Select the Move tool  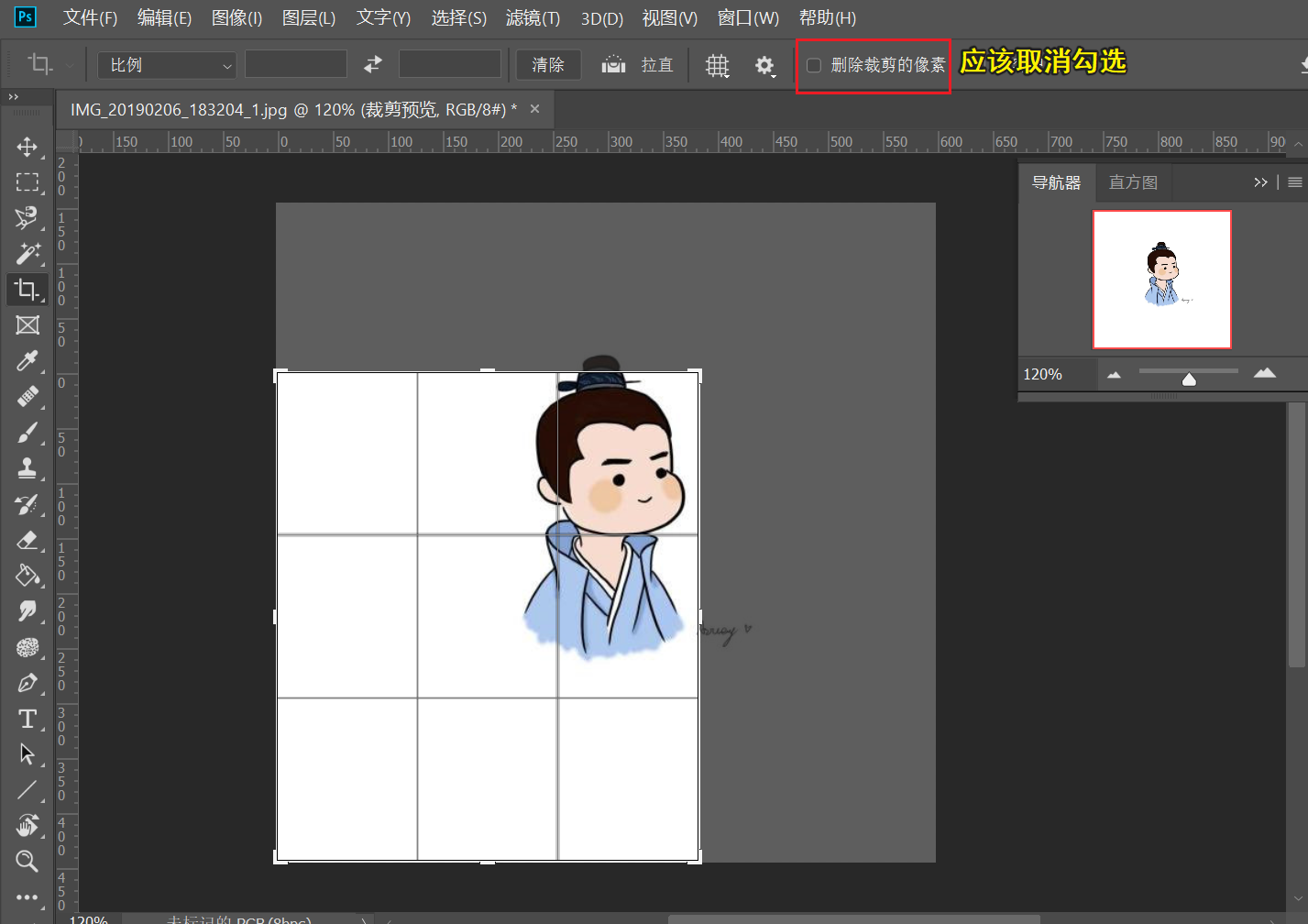(x=27, y=147)
